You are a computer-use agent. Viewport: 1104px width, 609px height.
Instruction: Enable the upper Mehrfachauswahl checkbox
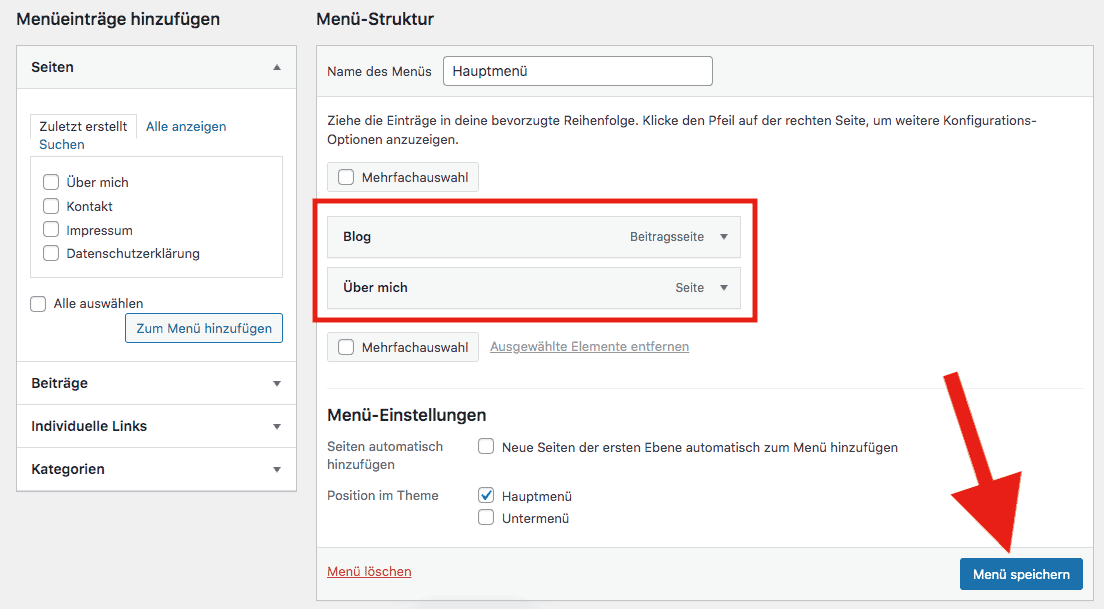[x=346, y=177]
